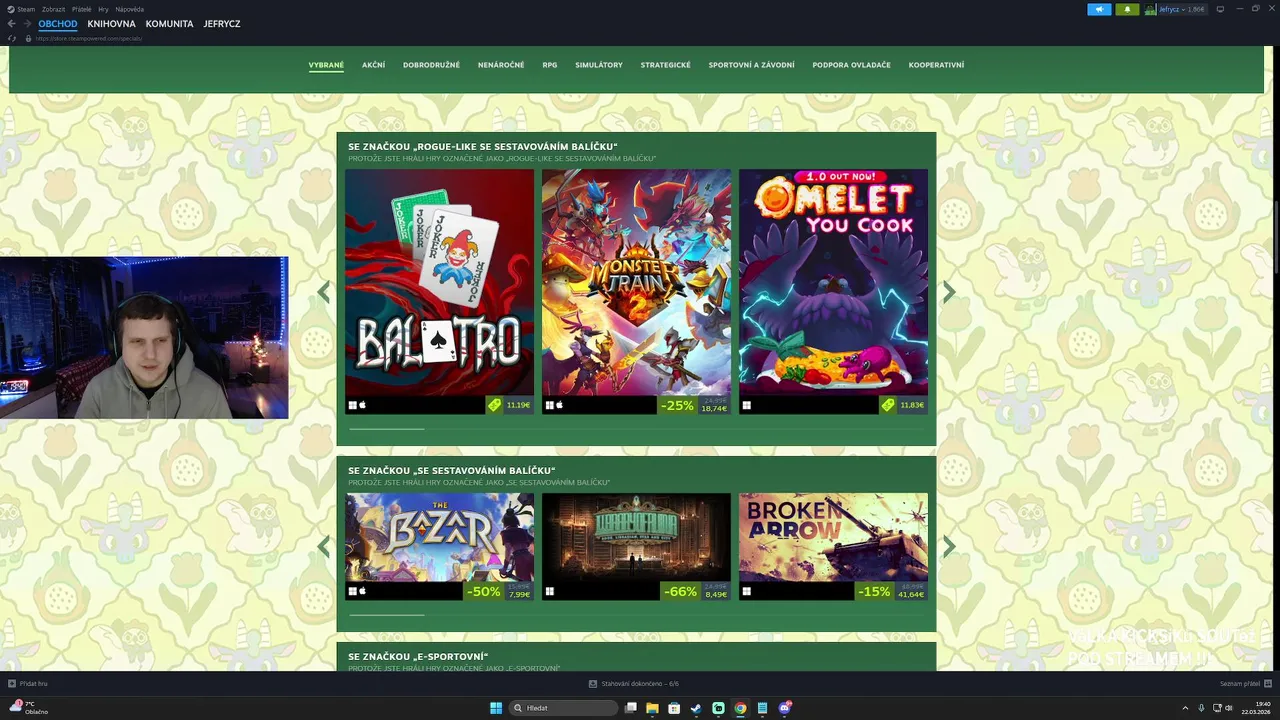This screenshot has height=720, width=1280.
Task: Open the Hry menu
Action: 103,9
